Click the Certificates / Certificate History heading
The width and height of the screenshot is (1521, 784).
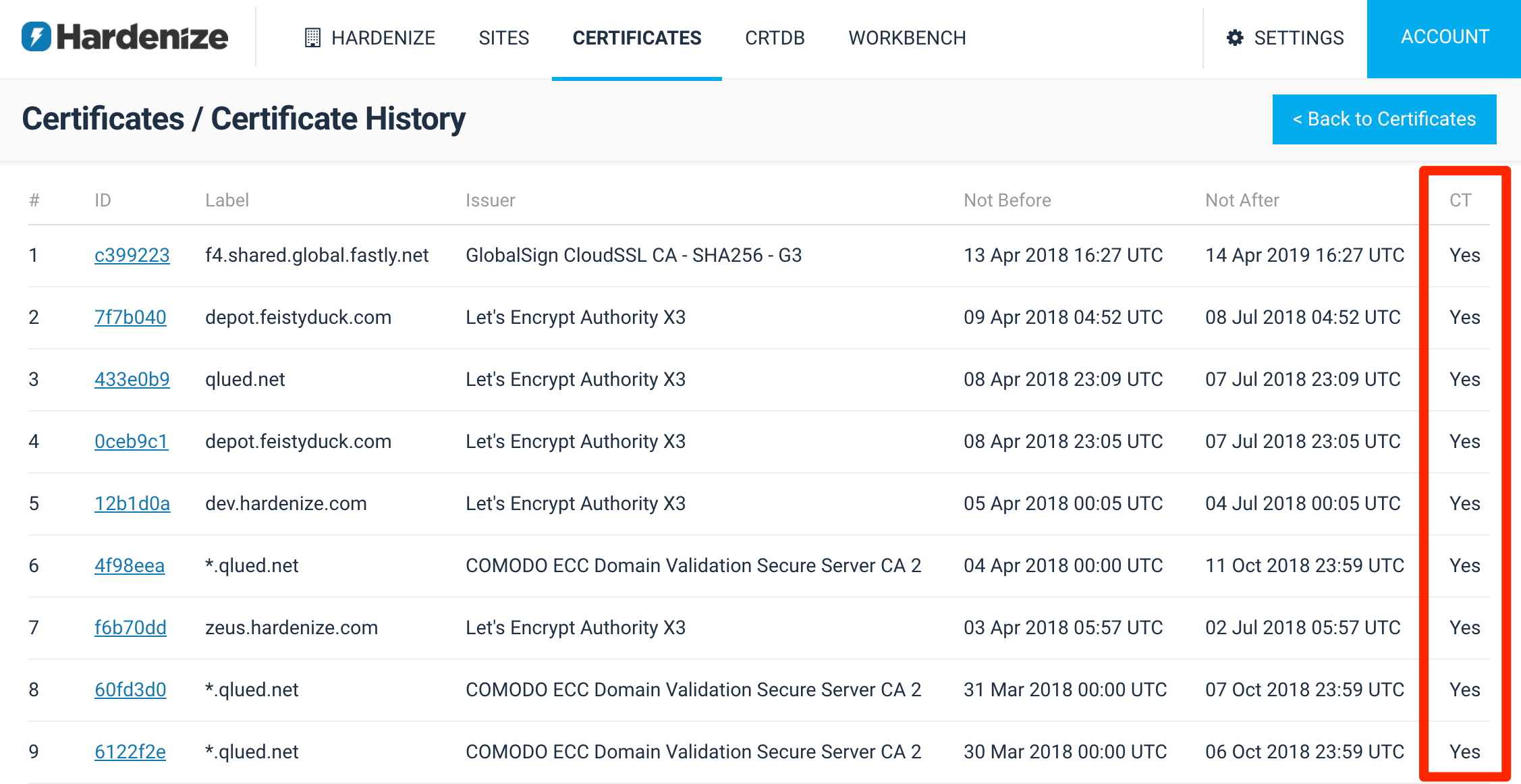point(244,119)
